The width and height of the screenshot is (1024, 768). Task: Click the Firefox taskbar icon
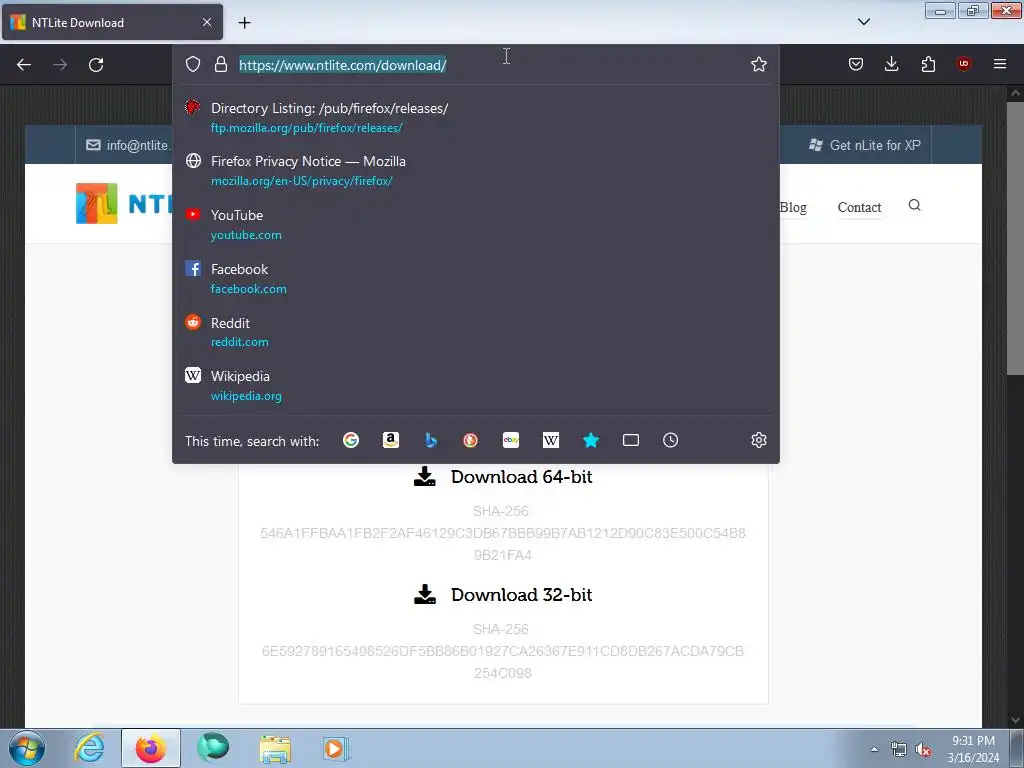(x=151, y=748)
